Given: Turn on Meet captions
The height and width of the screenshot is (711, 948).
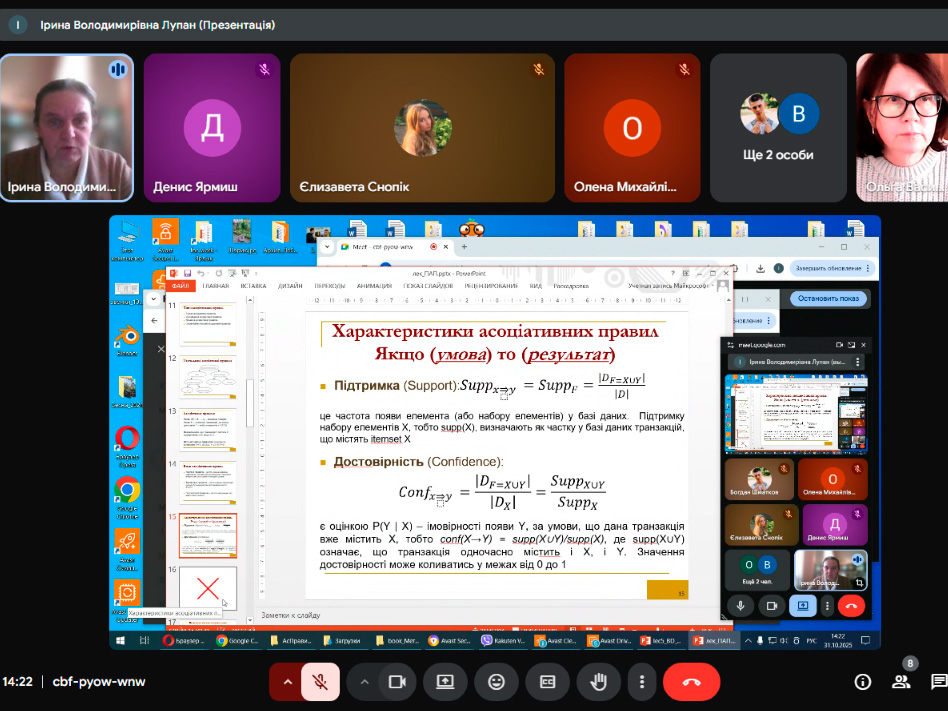Looking at the screenshot, I should [x=547, y=682].
